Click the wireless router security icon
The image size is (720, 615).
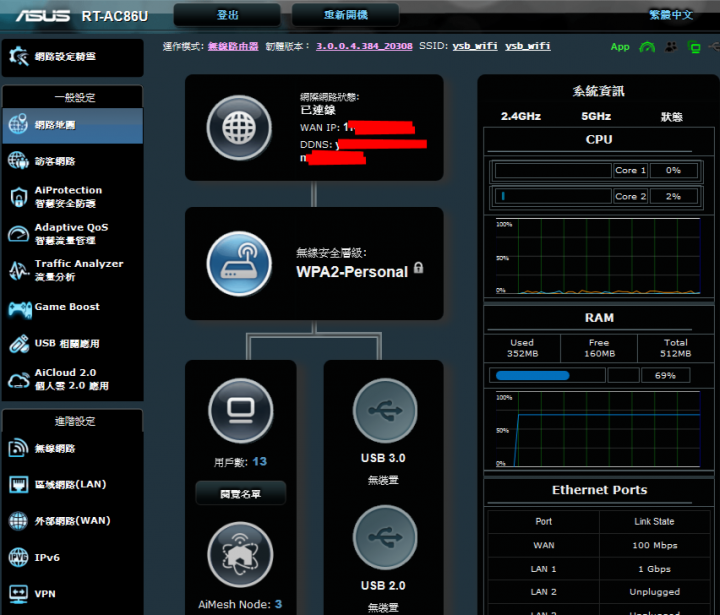coord(239,264)
